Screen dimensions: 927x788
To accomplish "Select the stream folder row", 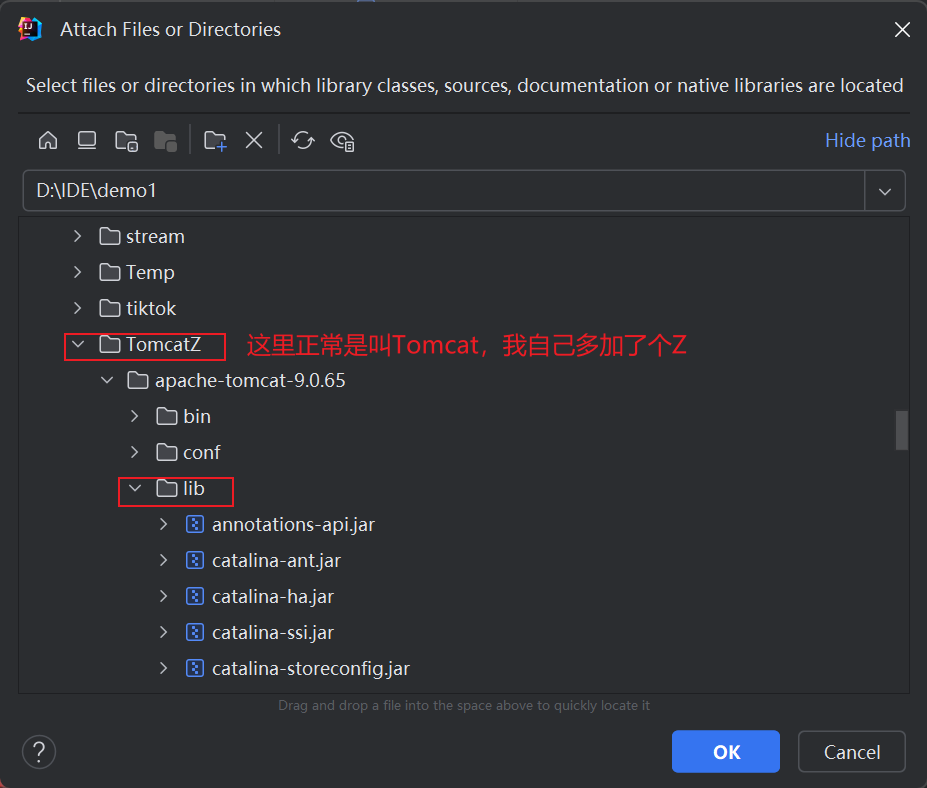I will [x=464, y=236].
